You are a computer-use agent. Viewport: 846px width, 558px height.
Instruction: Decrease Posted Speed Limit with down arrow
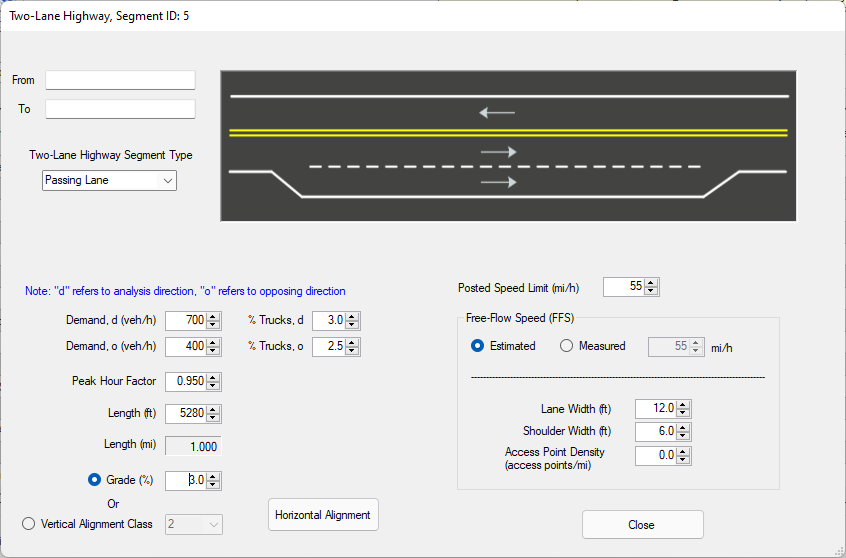651,291
